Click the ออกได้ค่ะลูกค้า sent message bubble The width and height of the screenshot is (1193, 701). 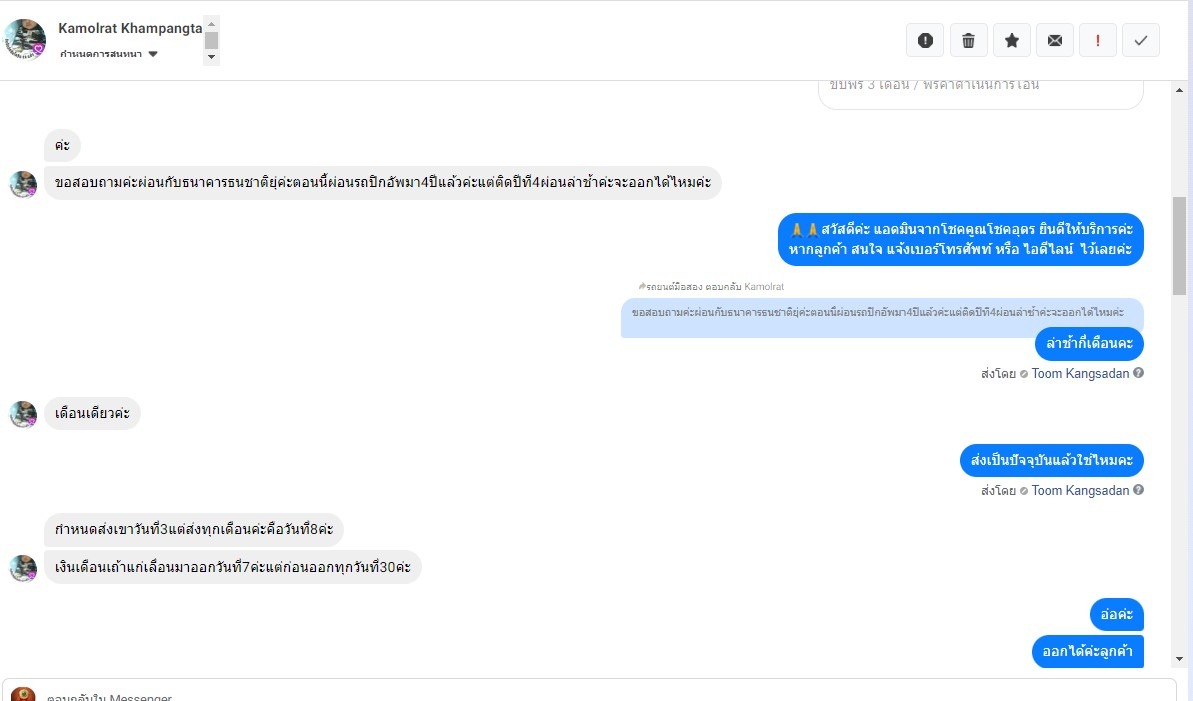(x=1087, y=652)
